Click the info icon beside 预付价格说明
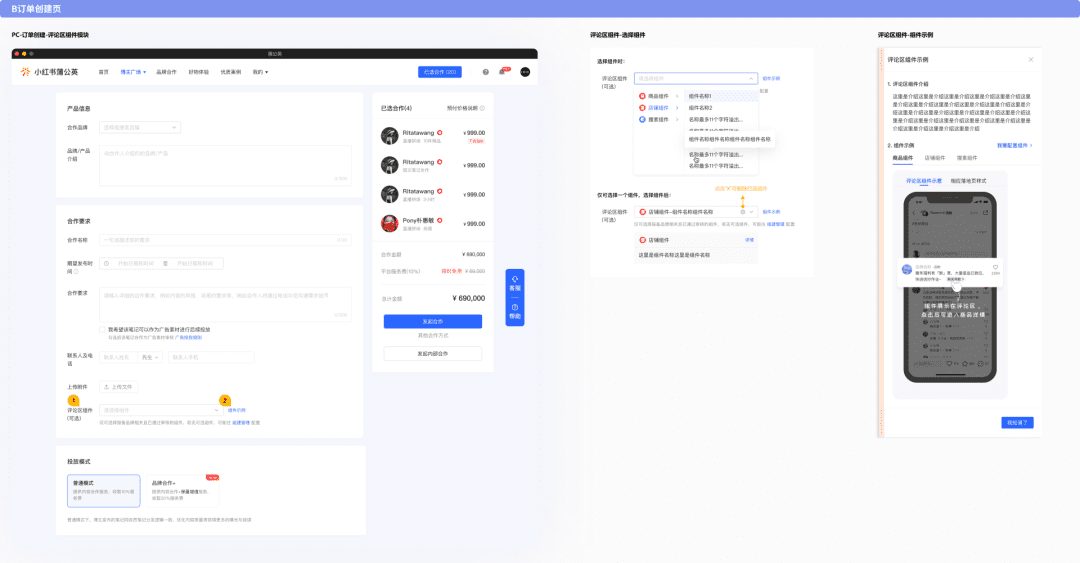The image size is (1080, 563). click(x=482, y=108)
